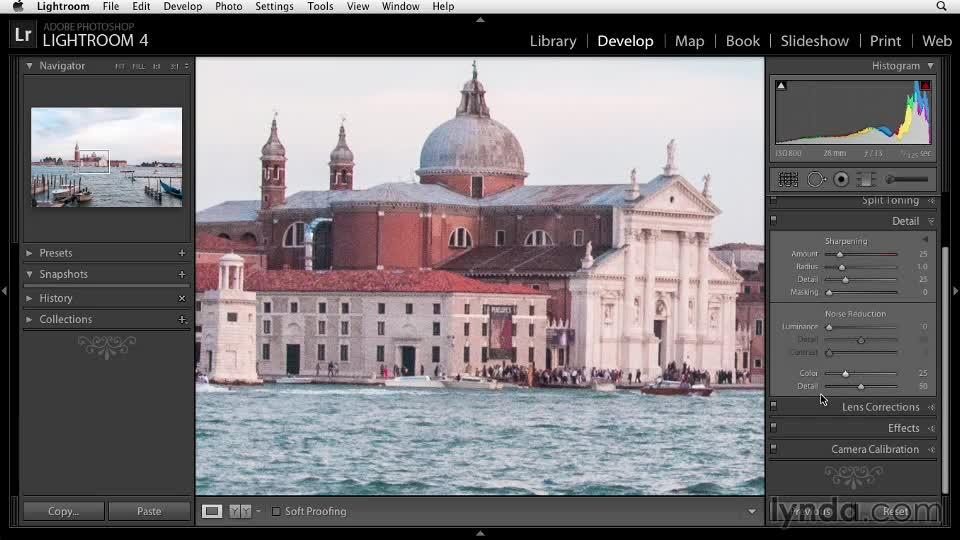Switch to the Slideshow module

pyautogui.click(x=814, y=41)
